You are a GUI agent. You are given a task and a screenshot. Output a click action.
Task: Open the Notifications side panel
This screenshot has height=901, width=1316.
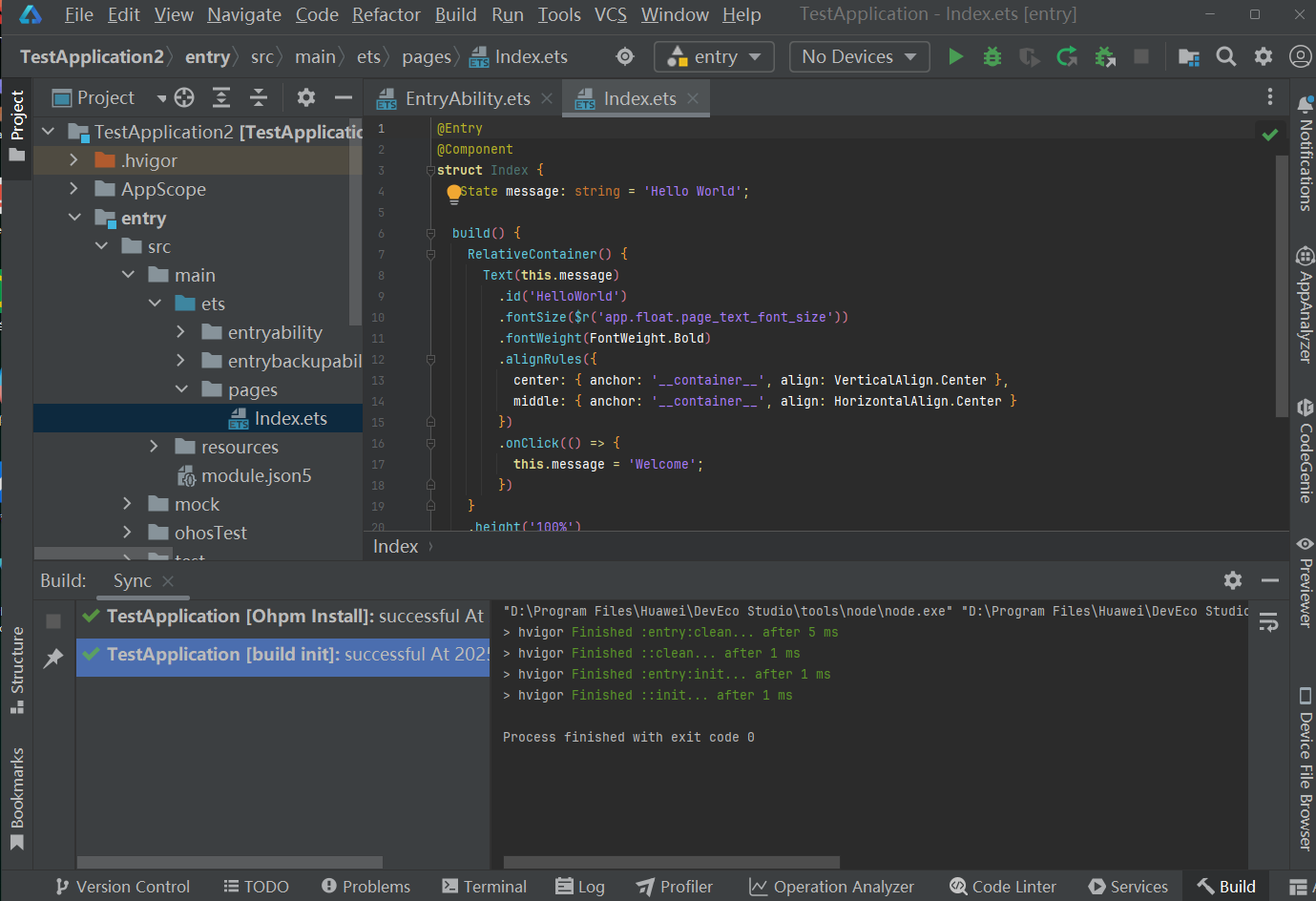coord(1305,153)
